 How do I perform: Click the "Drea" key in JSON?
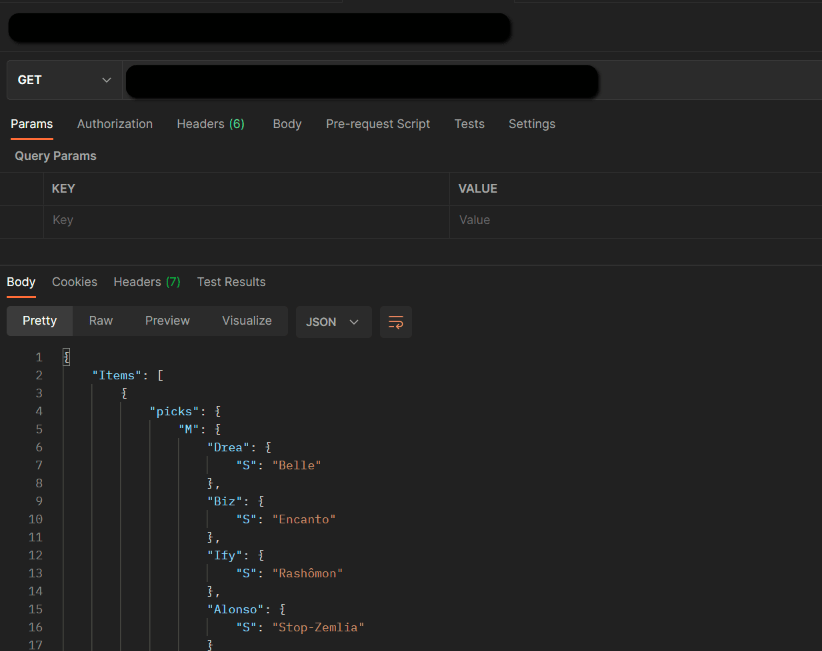point(228,448)
